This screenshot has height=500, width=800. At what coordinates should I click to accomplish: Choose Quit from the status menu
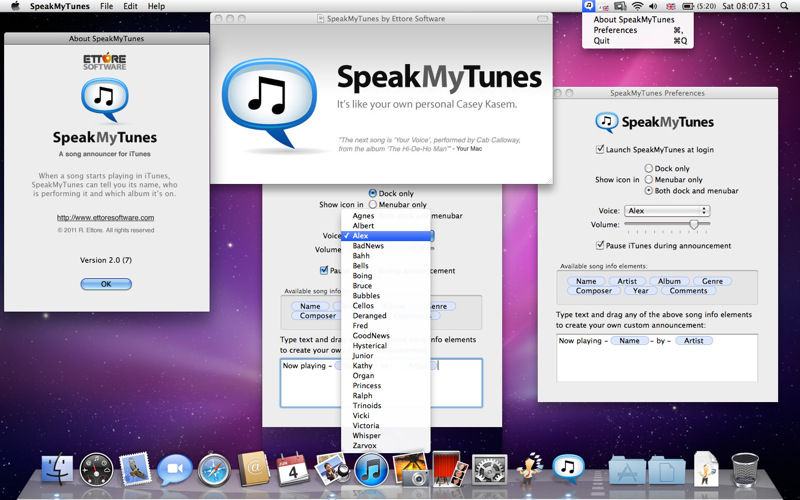pos(638,41)
